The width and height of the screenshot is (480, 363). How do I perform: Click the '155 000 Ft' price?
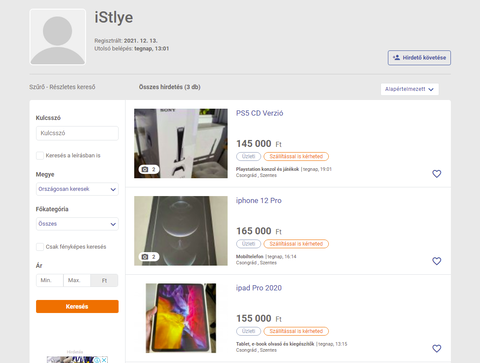point(259,318)
